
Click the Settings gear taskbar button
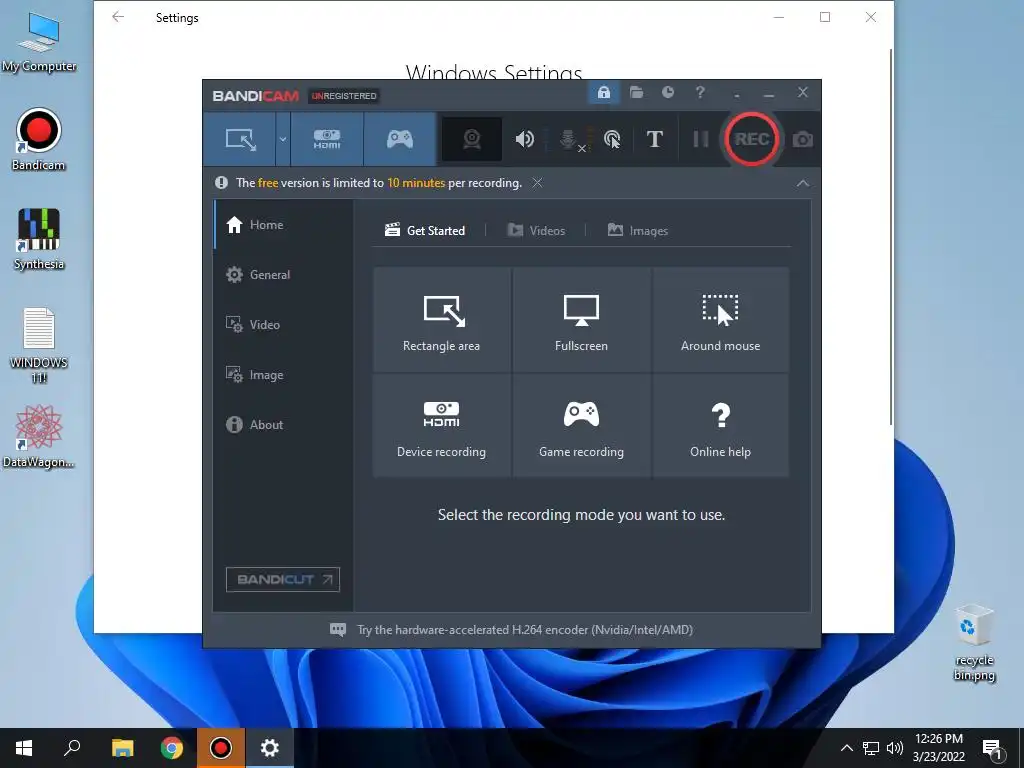click(x=270, y=748)
